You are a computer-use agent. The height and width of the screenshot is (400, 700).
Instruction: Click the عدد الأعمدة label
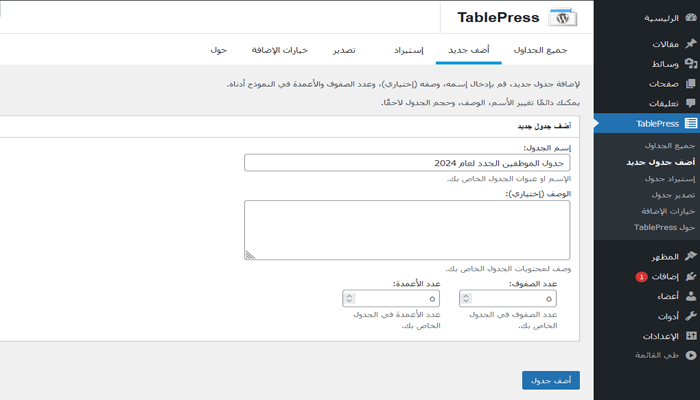click(417, 283)
